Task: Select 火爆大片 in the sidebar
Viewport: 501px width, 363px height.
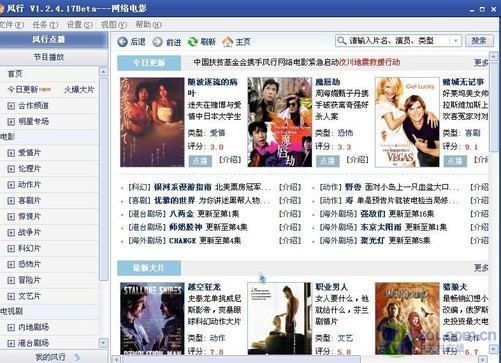Action: pos(79,90)
